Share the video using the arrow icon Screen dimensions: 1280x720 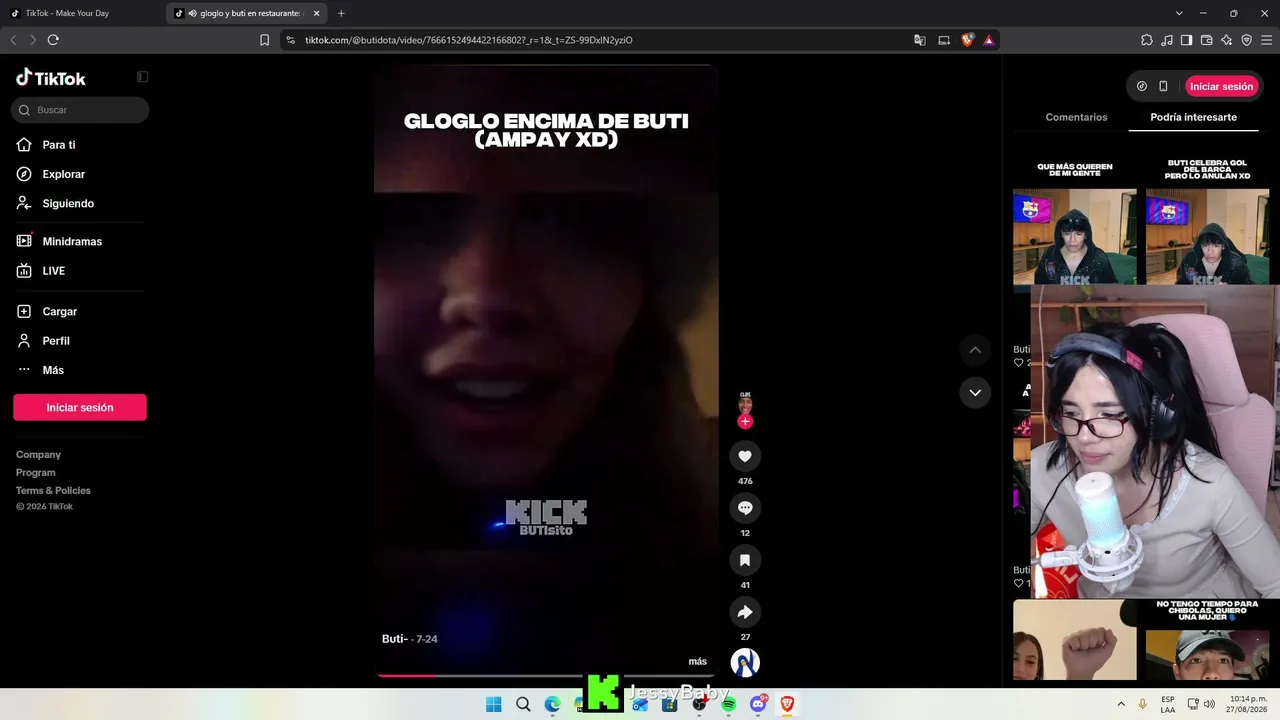745,612
